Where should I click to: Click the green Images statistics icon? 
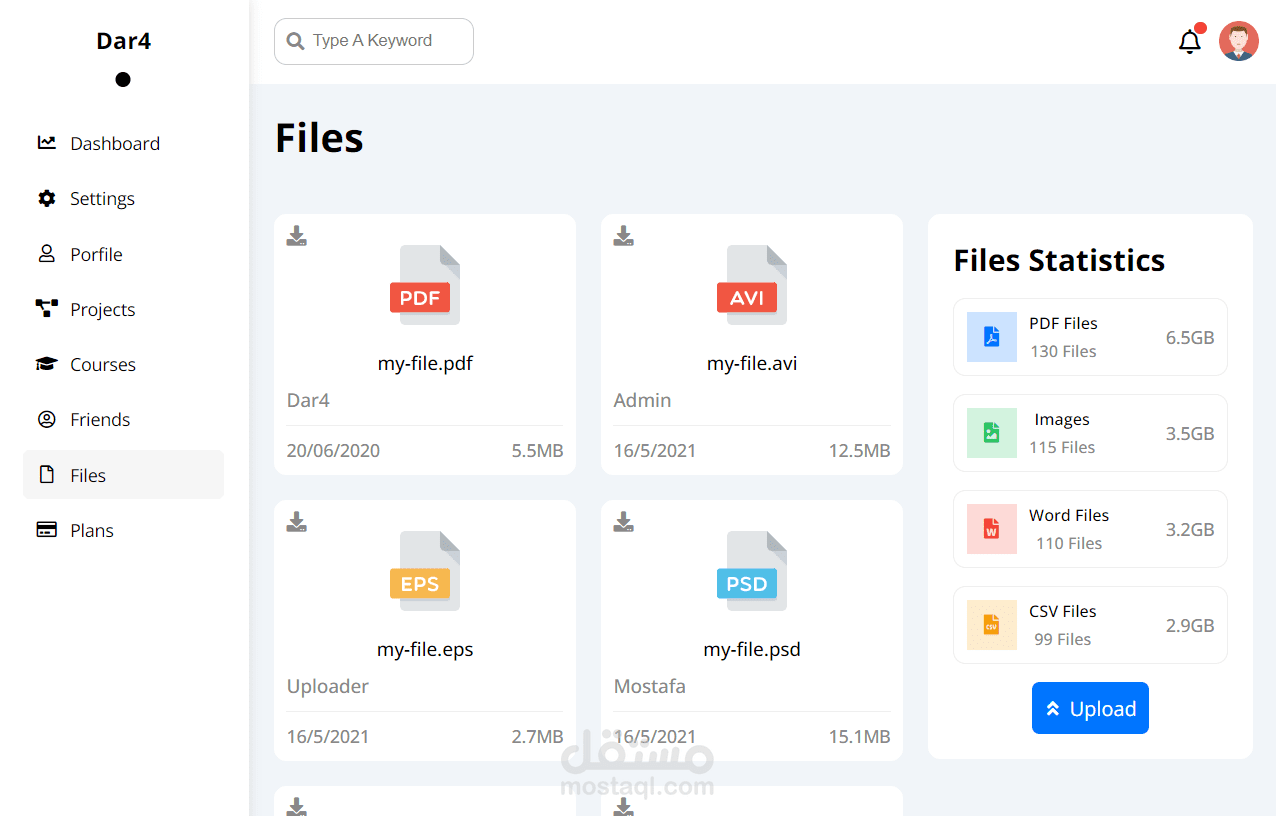pos(991,433)
